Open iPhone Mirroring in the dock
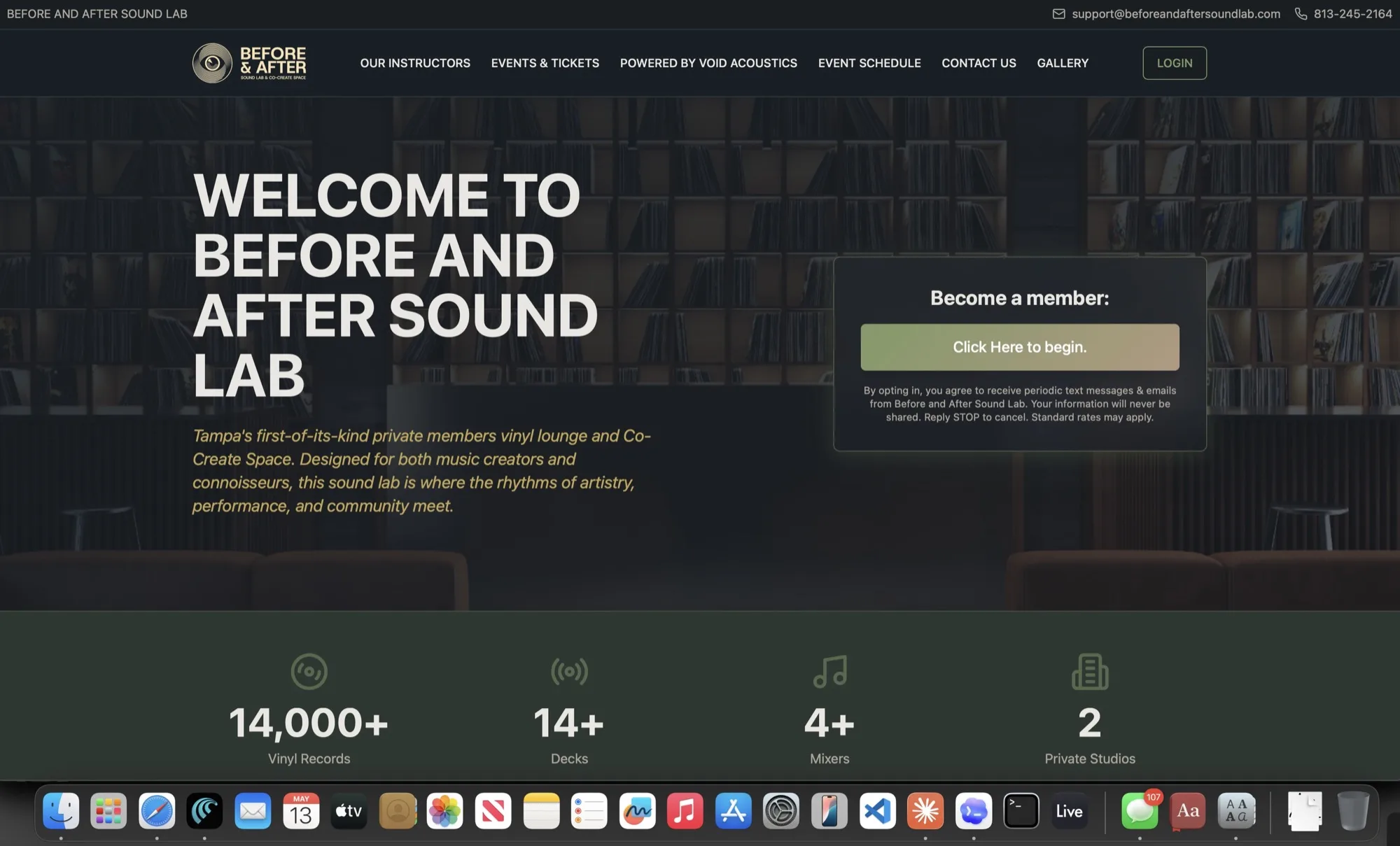1400x846 pixels. coord(829,811)
